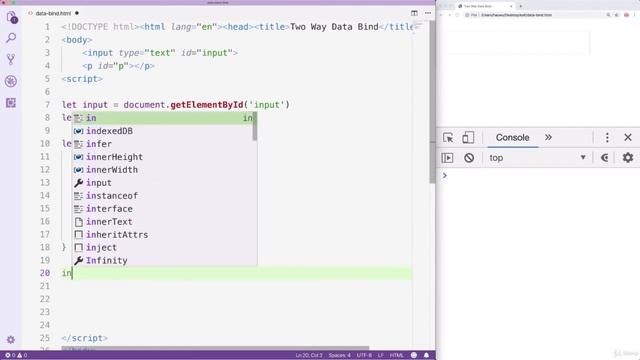Image resolution: width=640 pixels, height=360 pixels.
Task: Toggle the DevTools device toolbar
Action: 468,138
